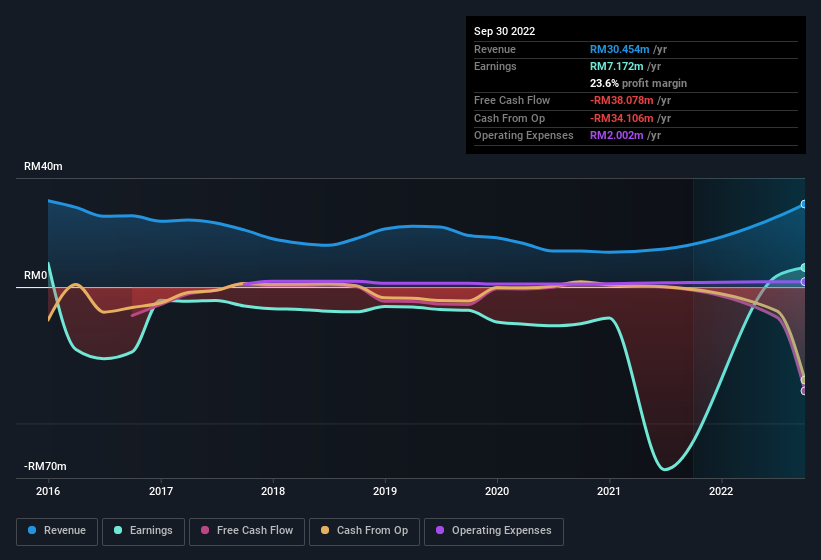Click the RM7.172m earnings value

tap(616, 66)
